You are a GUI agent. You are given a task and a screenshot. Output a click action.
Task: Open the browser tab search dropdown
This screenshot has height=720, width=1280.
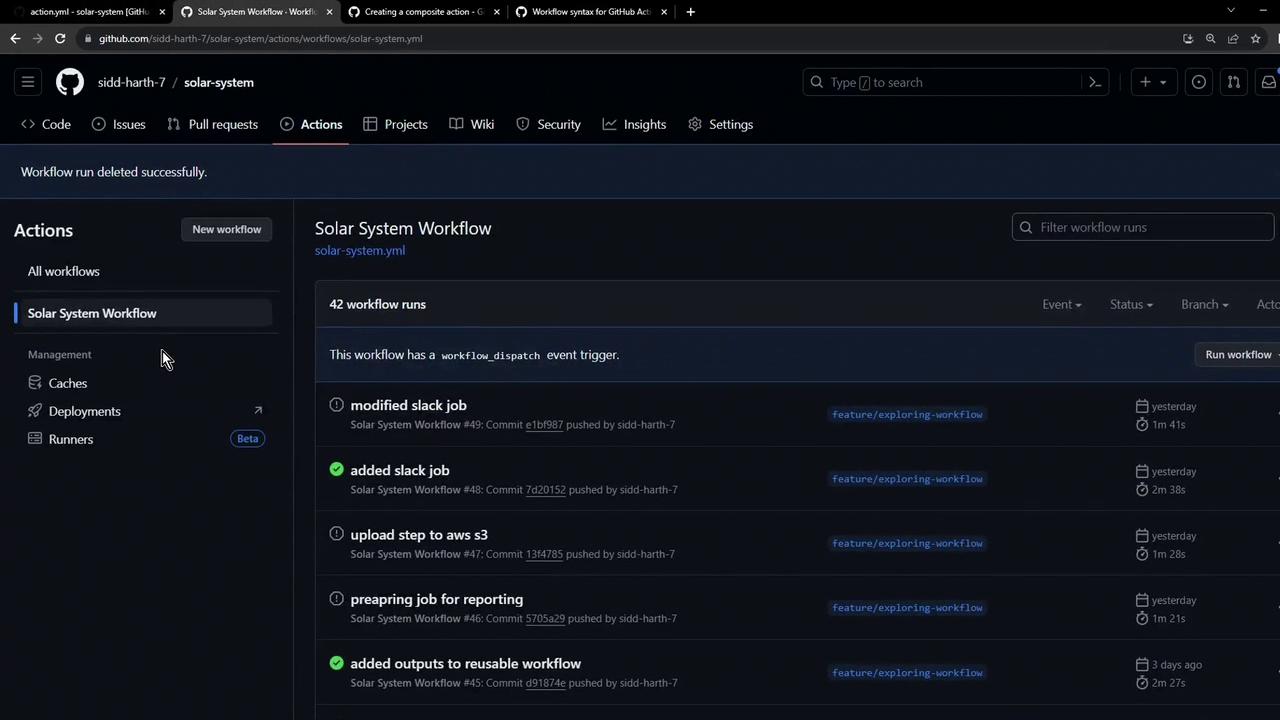[1231, 11]
